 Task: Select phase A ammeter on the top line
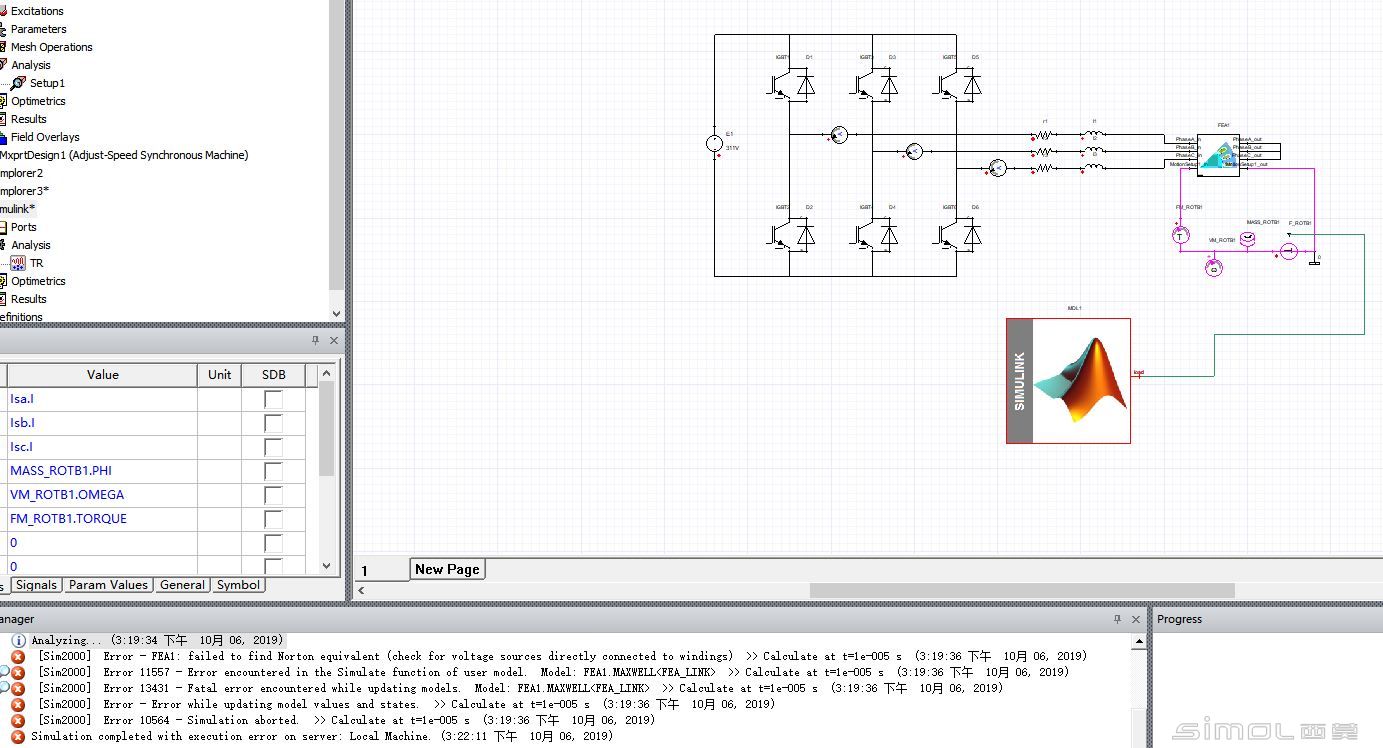[x=839, y=135]
